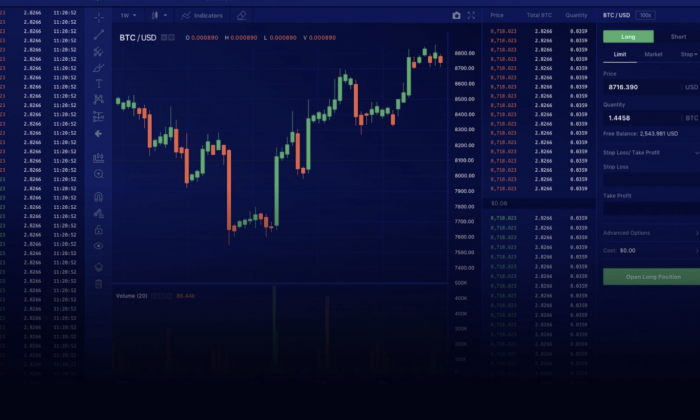Click the Total BTC column header

(539, 15)
